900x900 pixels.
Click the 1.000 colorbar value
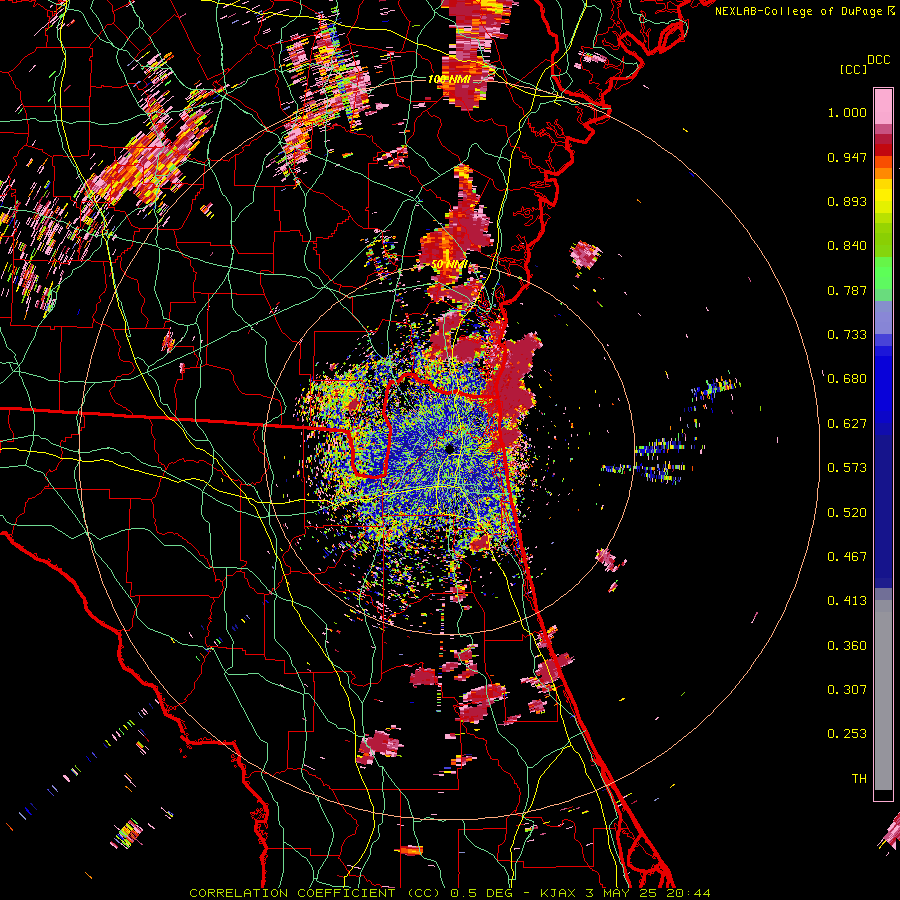pos(847,112)
